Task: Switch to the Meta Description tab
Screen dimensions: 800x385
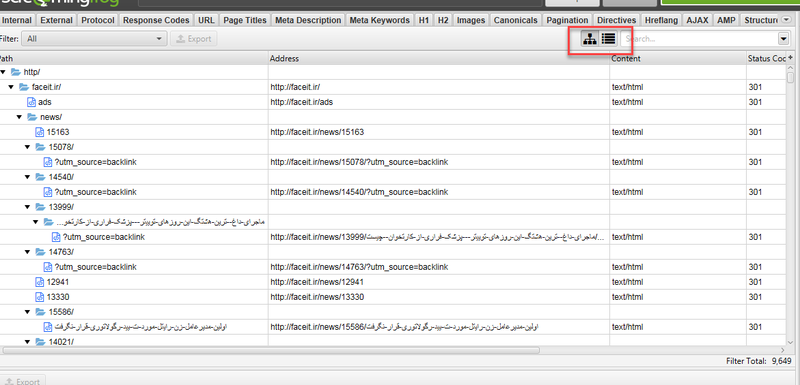Action: pos(308,20)
